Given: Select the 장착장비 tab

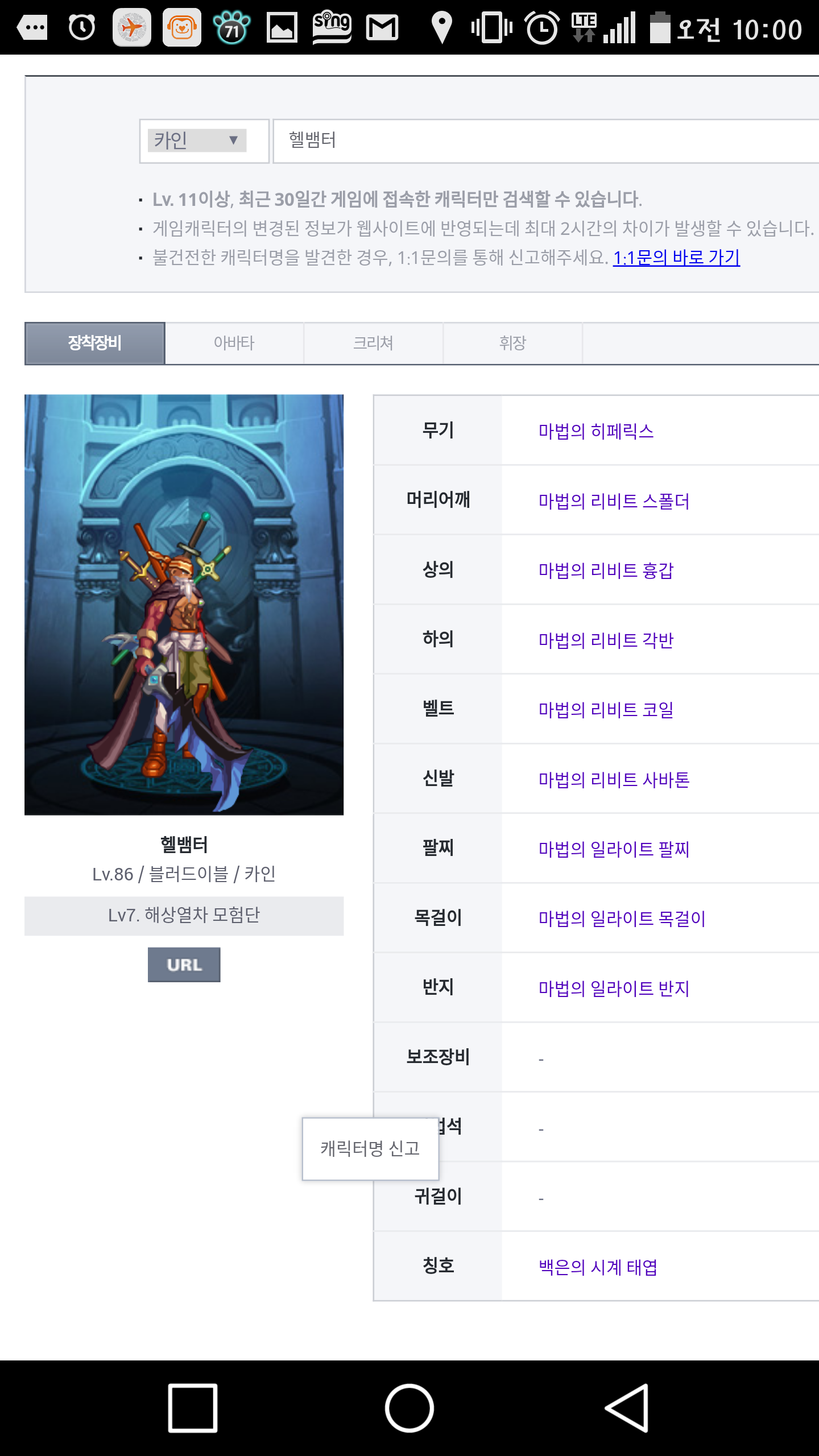Looking at the screenshot, I should 95,343.
